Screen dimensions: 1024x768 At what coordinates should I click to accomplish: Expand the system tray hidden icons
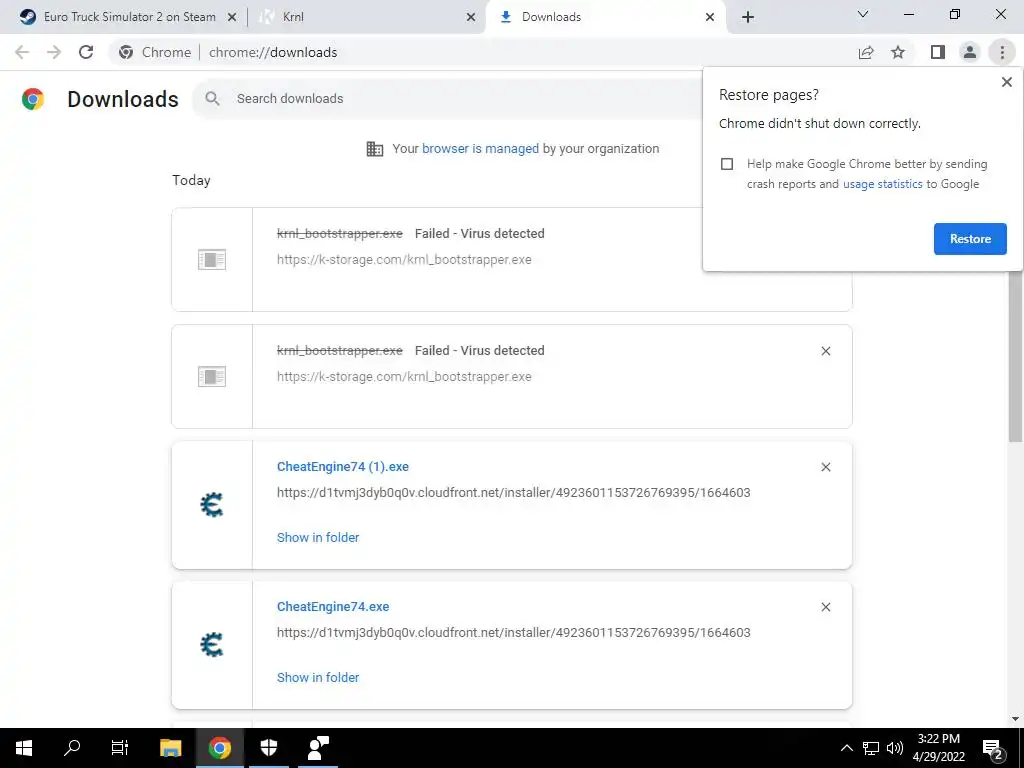pyautogui.click(x=846, y=748)
